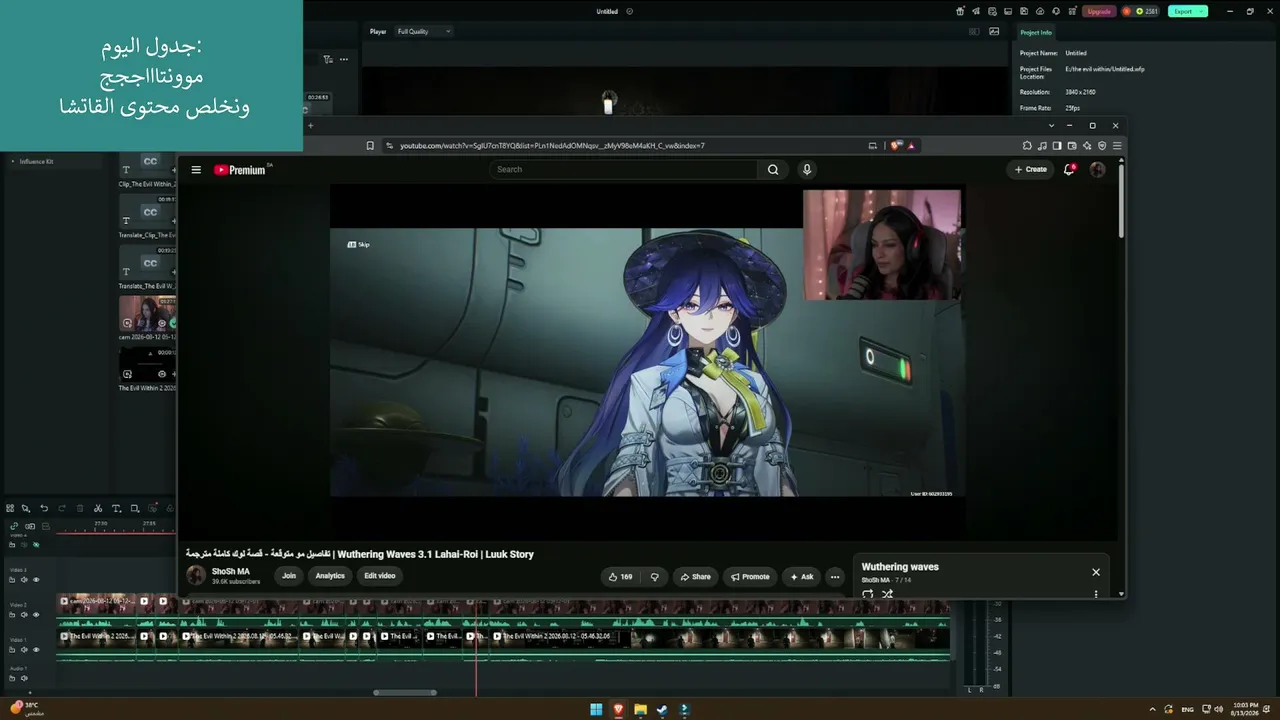This screenshot has width=1280, height=720.
Task: Open the Windows Start button
Action: click(x=596, y=710)
